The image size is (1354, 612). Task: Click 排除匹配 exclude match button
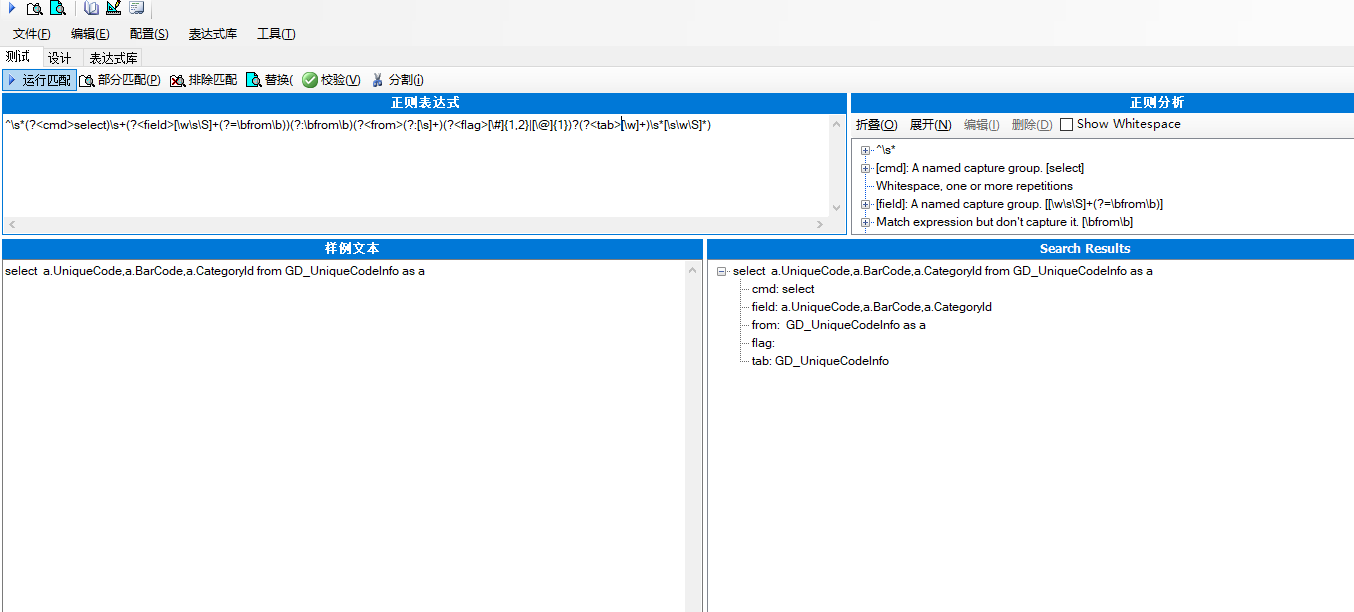click(204, 80)
